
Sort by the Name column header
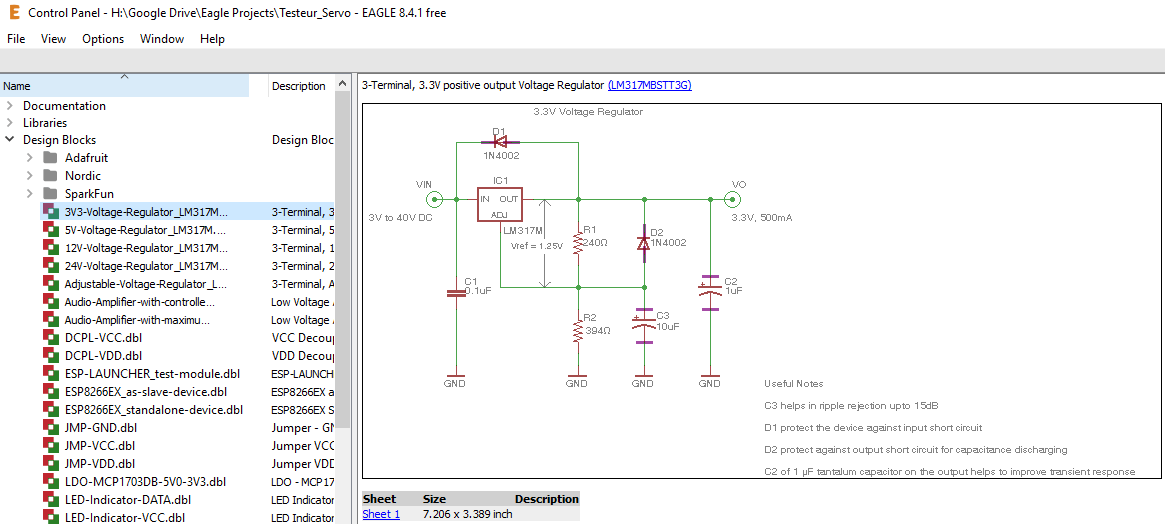124,85
